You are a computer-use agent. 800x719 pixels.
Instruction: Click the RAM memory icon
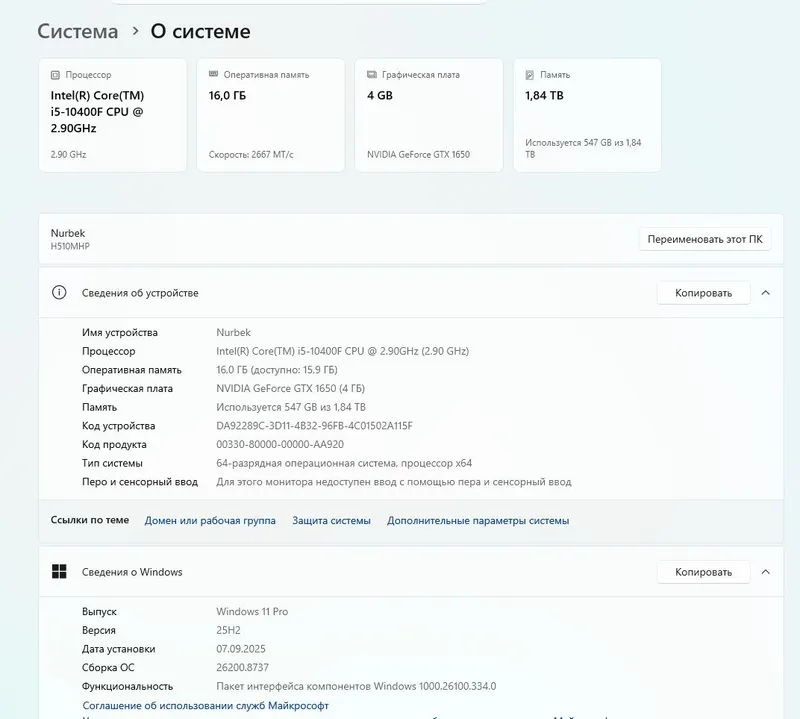coord(213,75)
